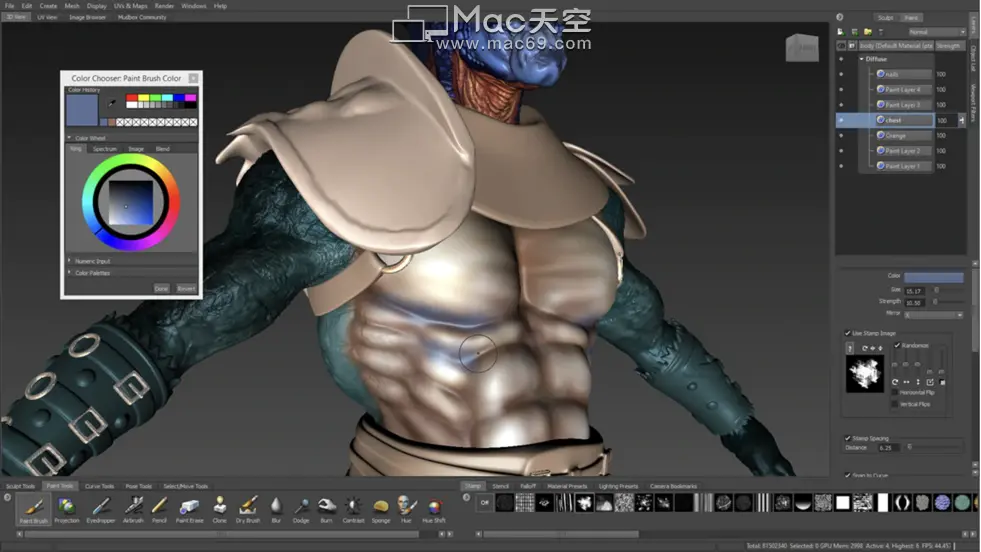The height and width of the screenshot is (552, 981).
Task: Click the Done button in Color Chooser
Action: (161, 288)
